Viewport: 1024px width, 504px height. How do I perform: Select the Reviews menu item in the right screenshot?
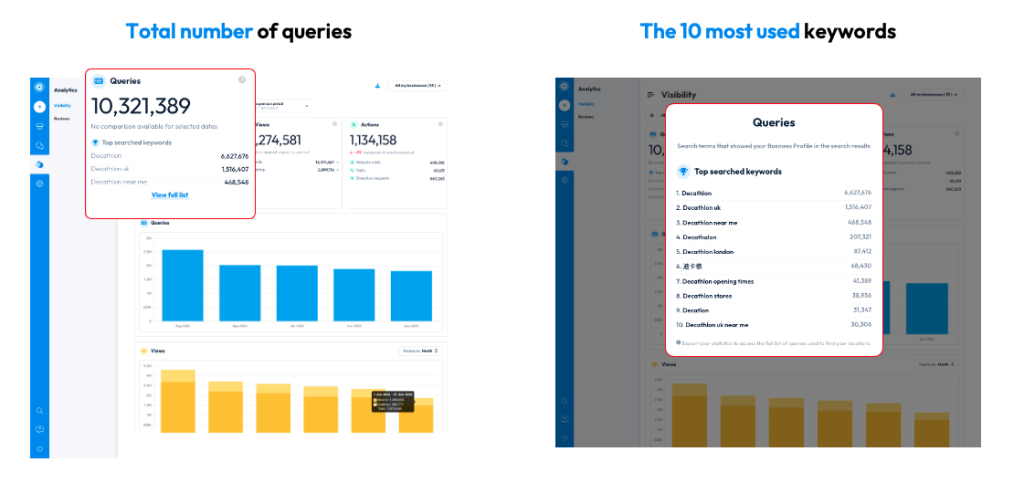pos(585,116)
